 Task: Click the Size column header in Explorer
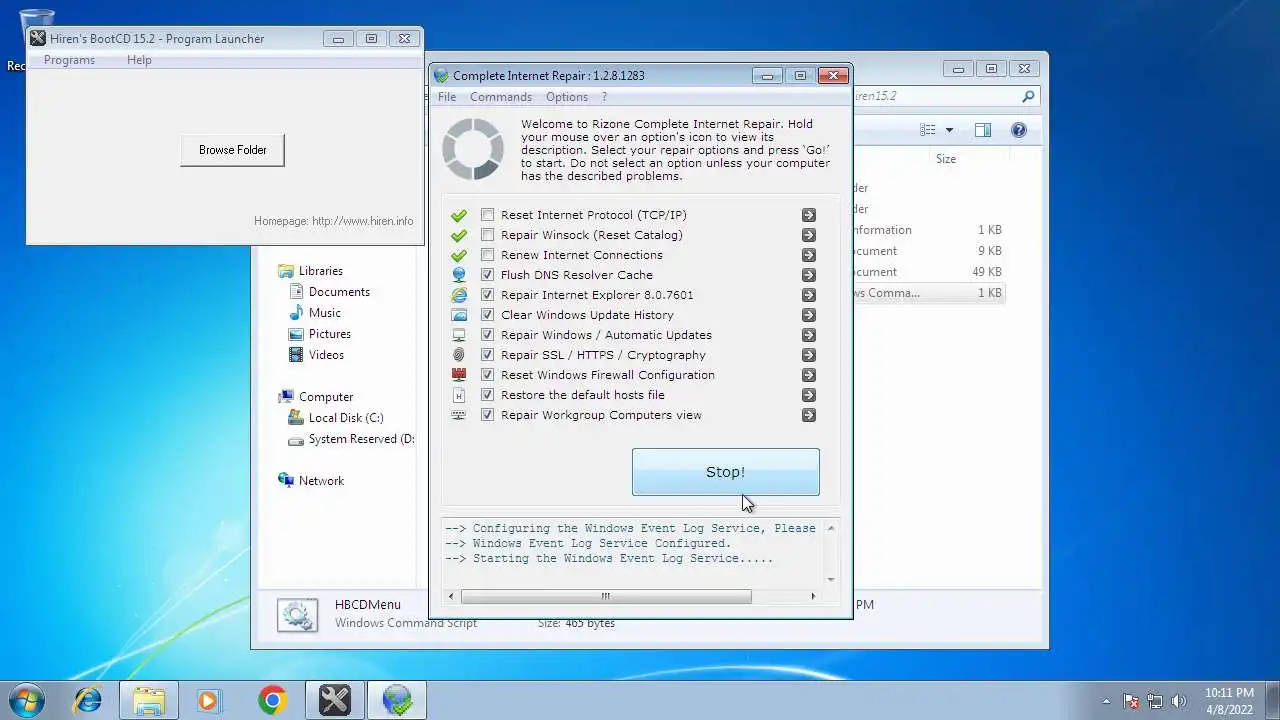click(945, 159)
